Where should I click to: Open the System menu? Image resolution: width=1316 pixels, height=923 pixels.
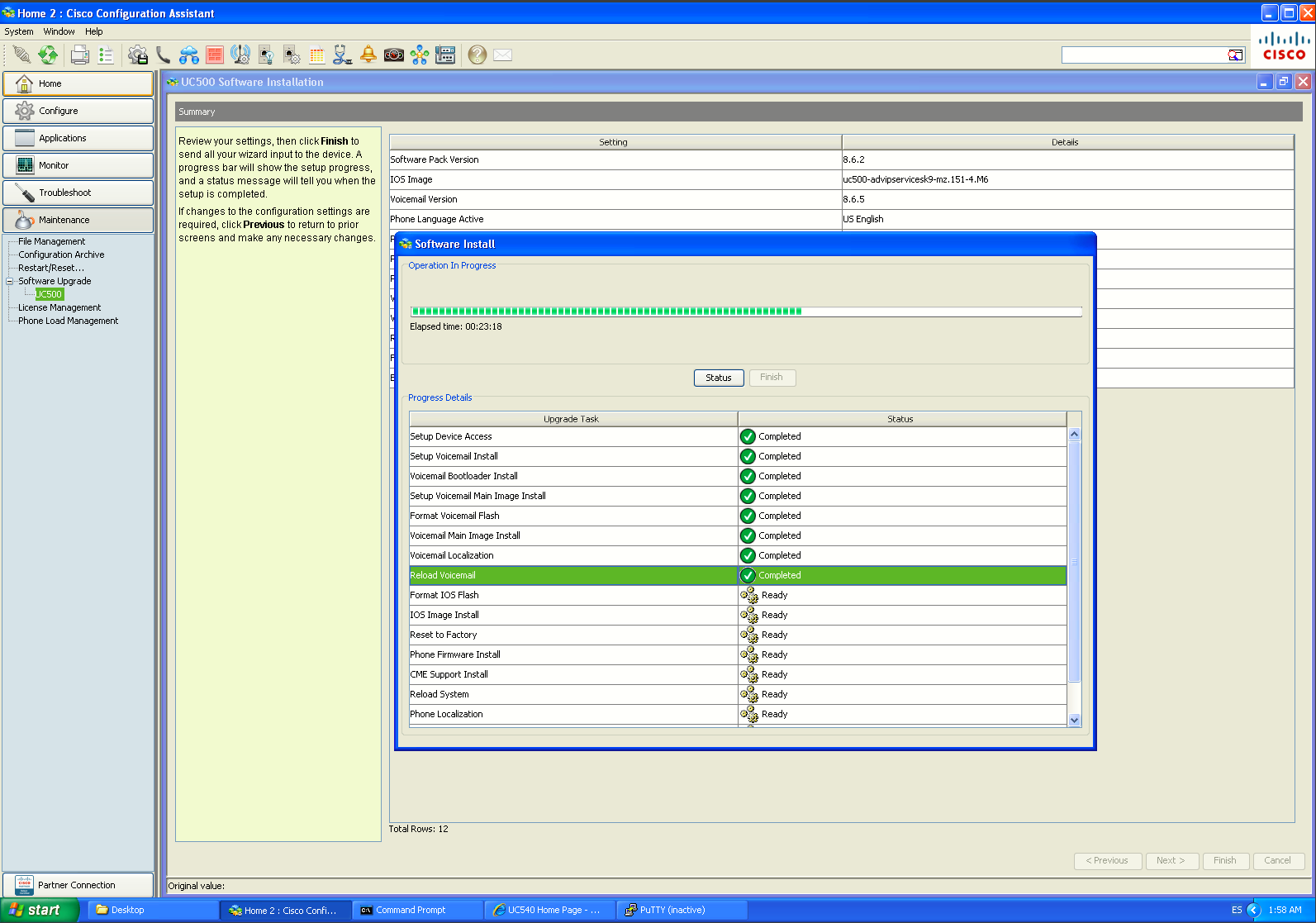coord(19,31)
